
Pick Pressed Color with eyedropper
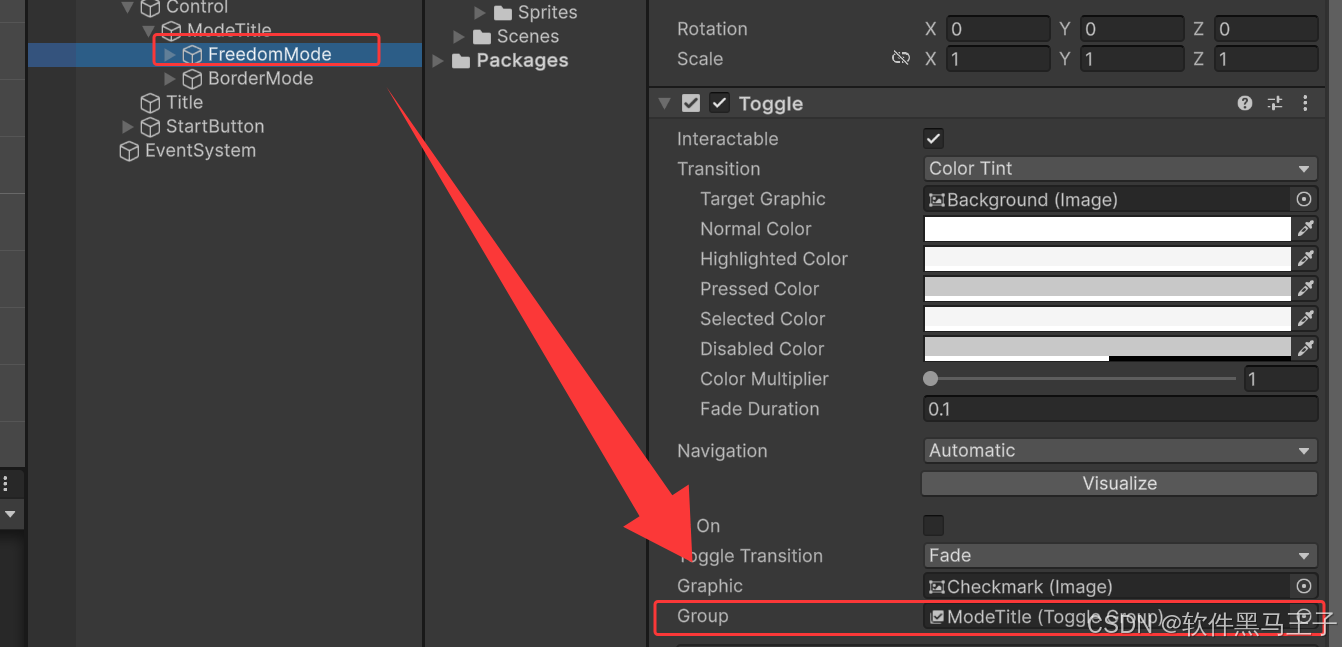tap(1305, 289)
